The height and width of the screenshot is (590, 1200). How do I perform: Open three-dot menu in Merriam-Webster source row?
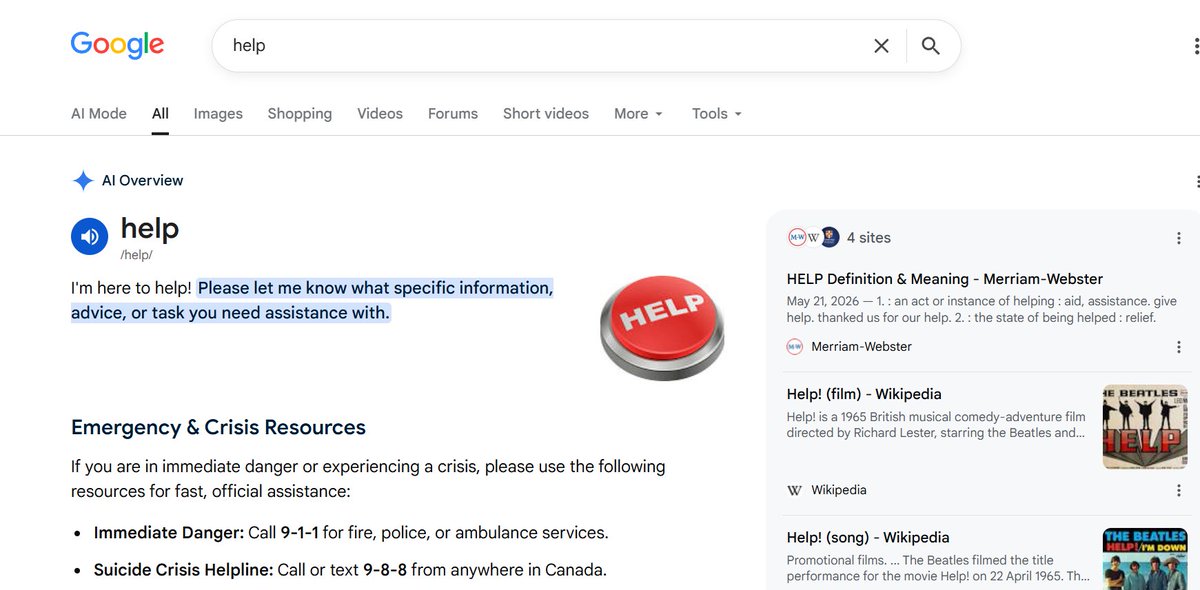tap(1179, 347)
